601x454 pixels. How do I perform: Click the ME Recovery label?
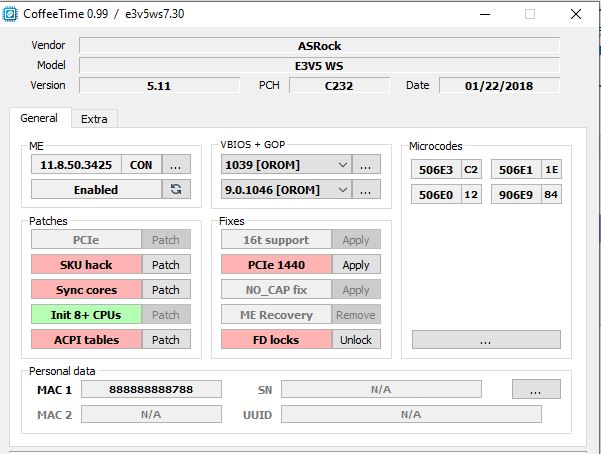coord(276,315)
